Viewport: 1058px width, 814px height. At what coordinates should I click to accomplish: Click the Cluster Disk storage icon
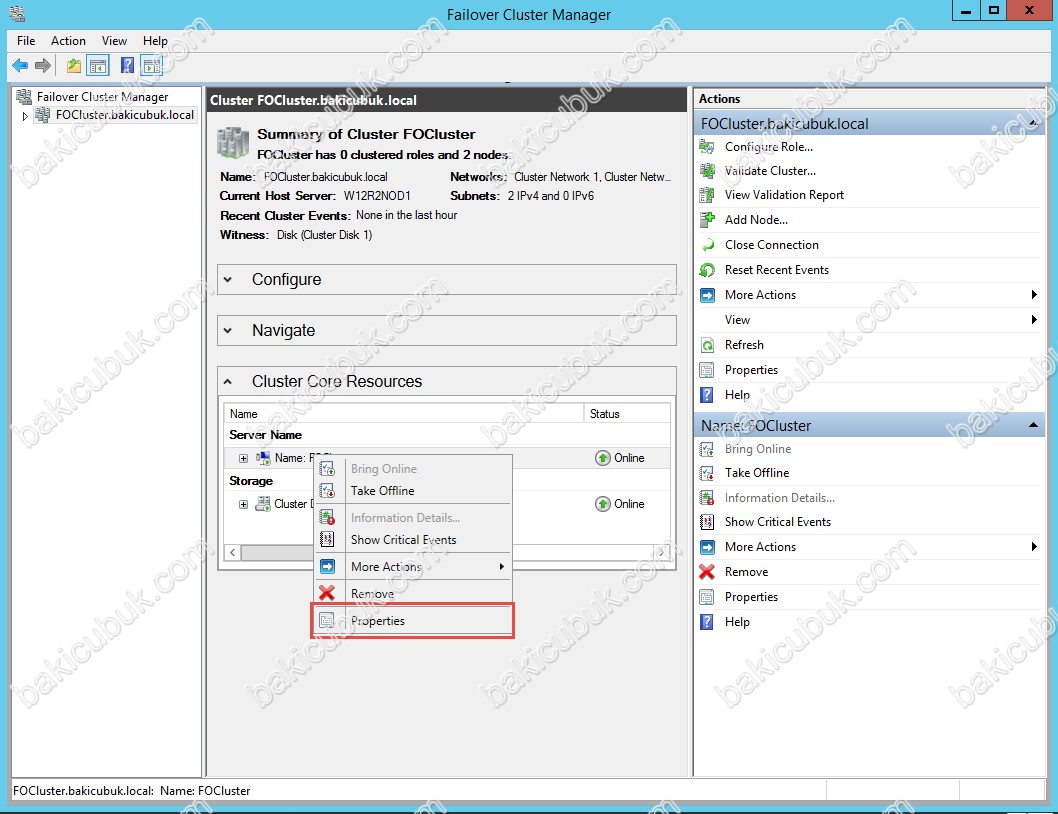(x=262, y=504)
